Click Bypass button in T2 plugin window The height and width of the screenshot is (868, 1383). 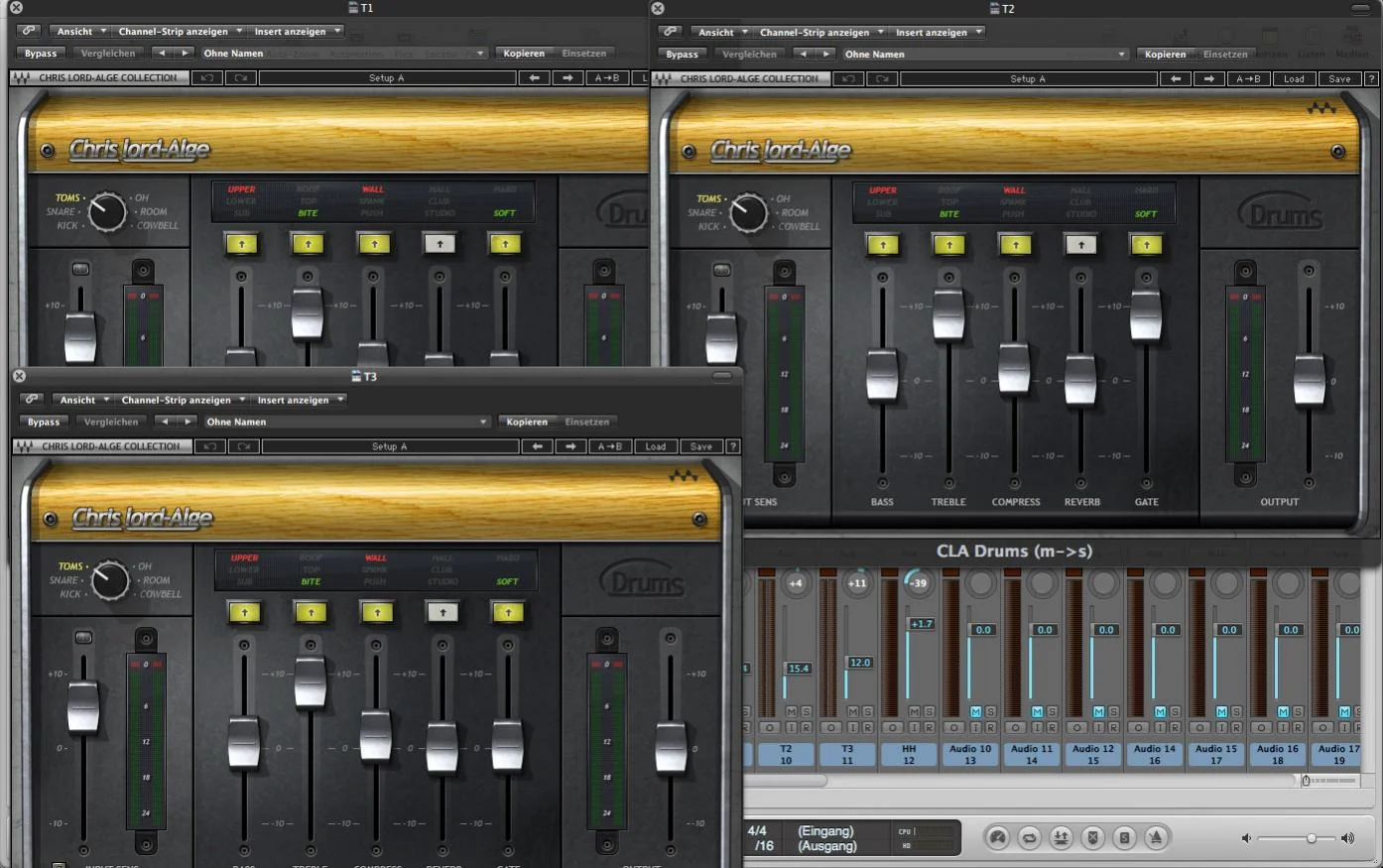(x=682, y=55)
